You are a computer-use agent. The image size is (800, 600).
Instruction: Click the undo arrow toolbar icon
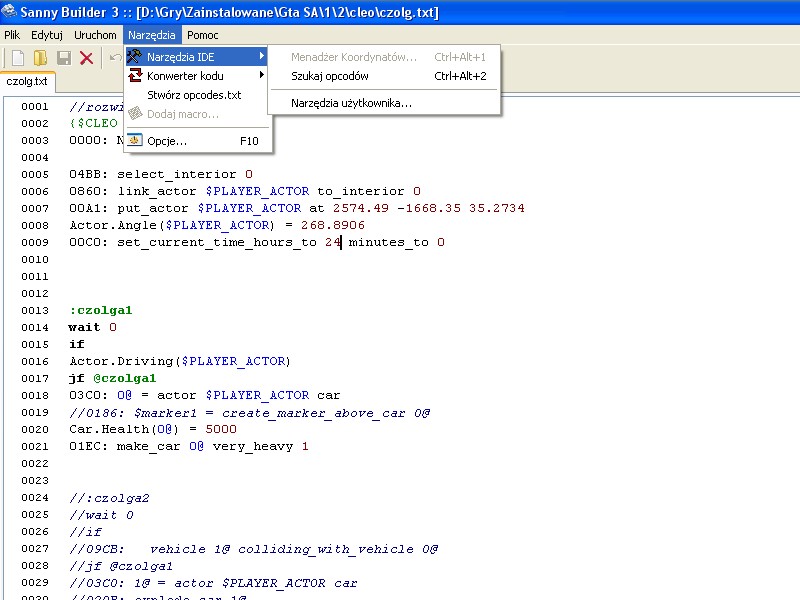point(115,58)
